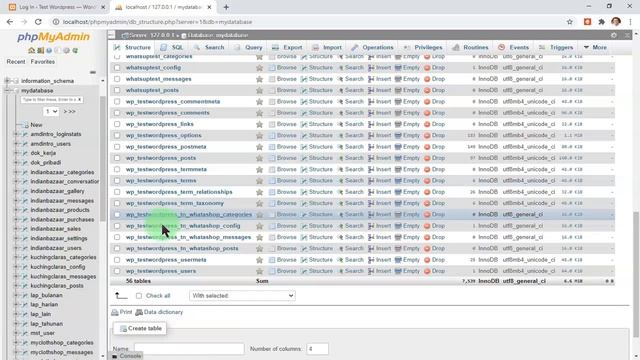This screenshot has width=640, height=360.
Task: Click Browse icon for wp_testwordpress_commentmeta row
Action: (x=272, y=102)
